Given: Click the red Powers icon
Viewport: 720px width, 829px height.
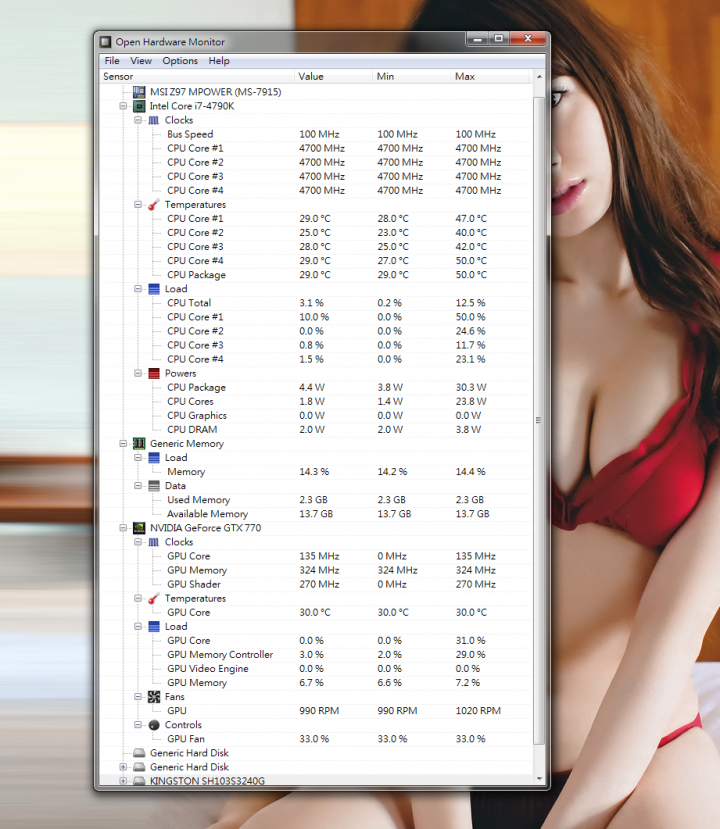Looking at the screenshot, I should click(154, 374).
